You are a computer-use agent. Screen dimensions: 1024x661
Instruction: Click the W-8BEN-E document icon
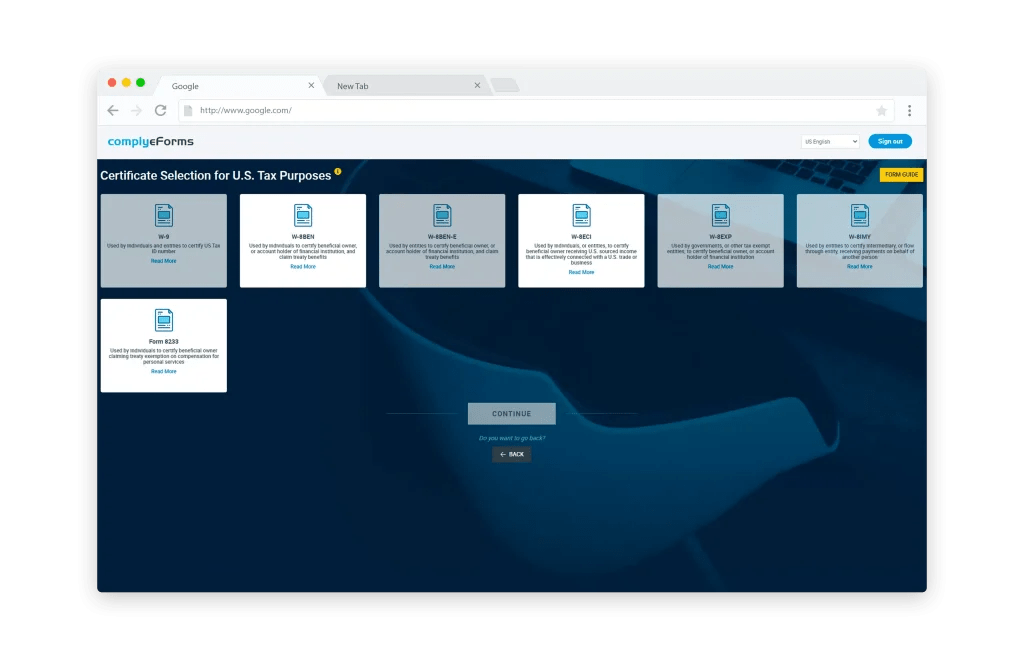(442, 214)
